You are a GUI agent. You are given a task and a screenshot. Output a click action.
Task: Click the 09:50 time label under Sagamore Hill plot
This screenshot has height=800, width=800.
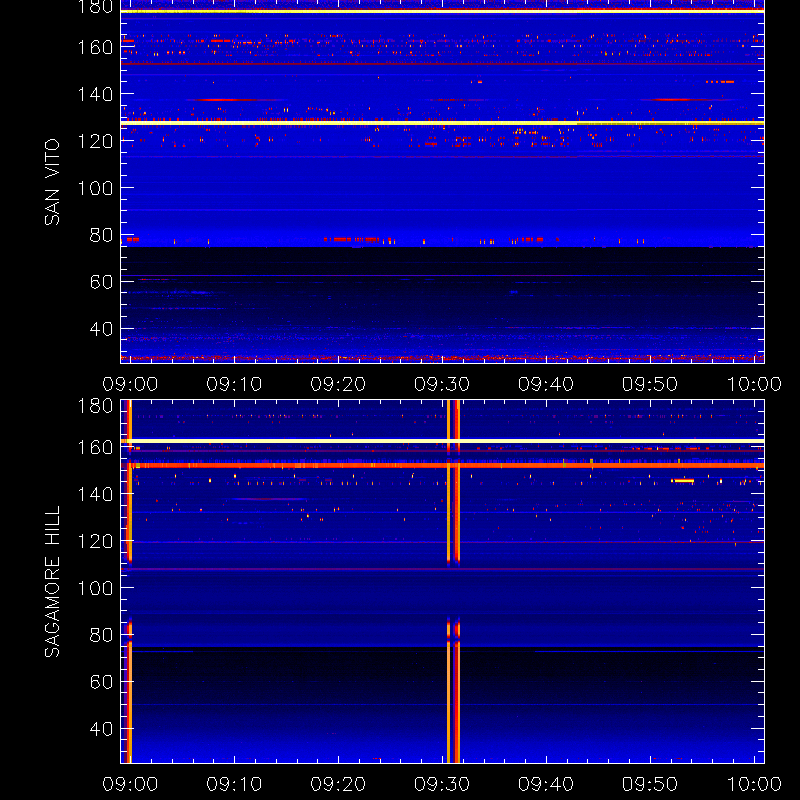tap(649, 784)
